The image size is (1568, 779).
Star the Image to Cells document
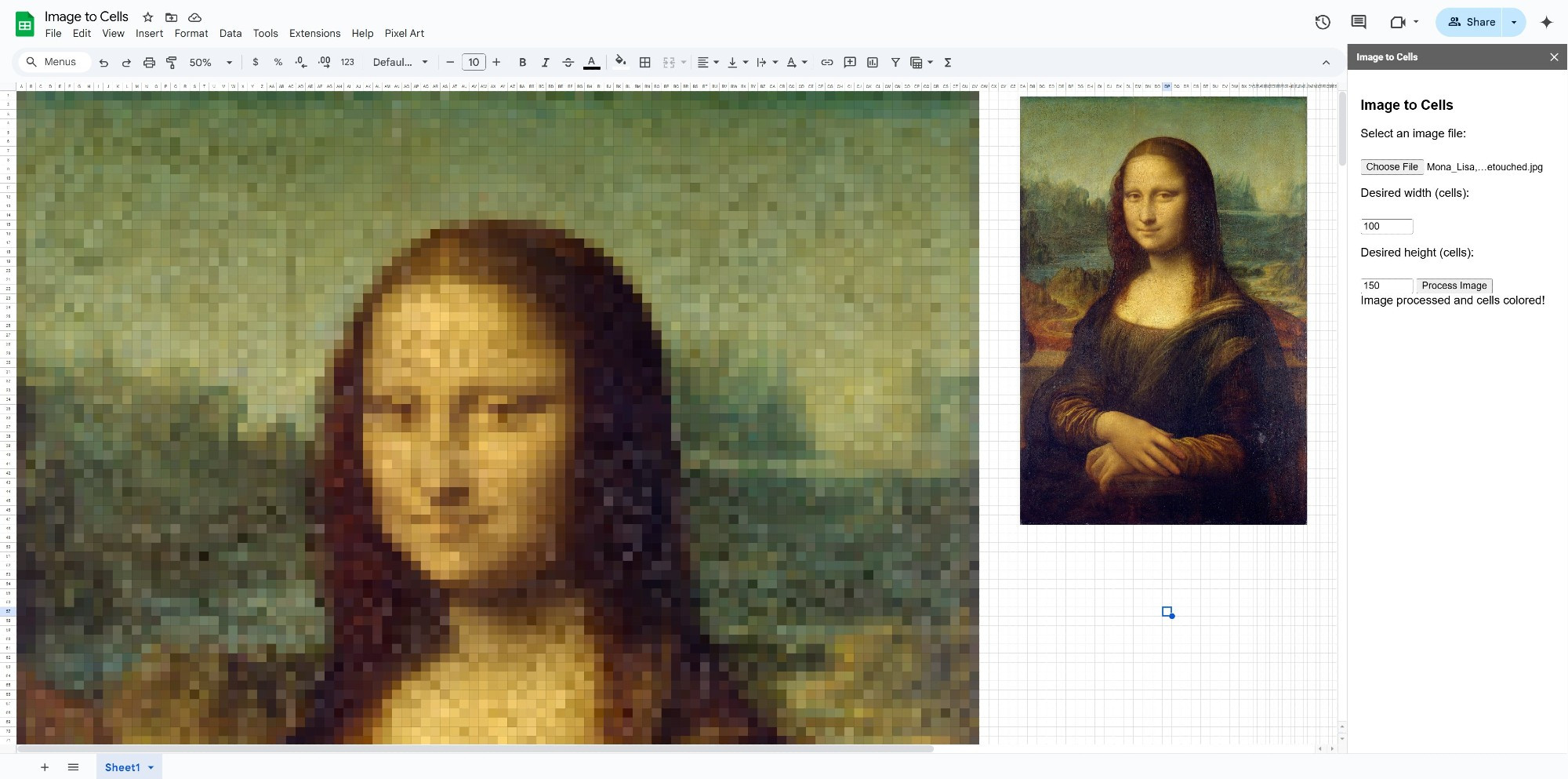pyautogui.click(x=147, y=16)
